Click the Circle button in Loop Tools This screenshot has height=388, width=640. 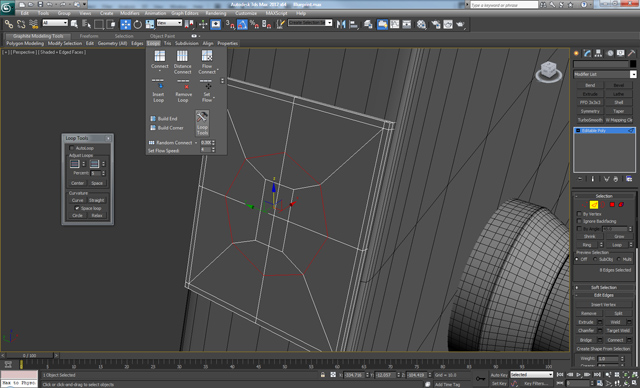(x=77, y=215)
